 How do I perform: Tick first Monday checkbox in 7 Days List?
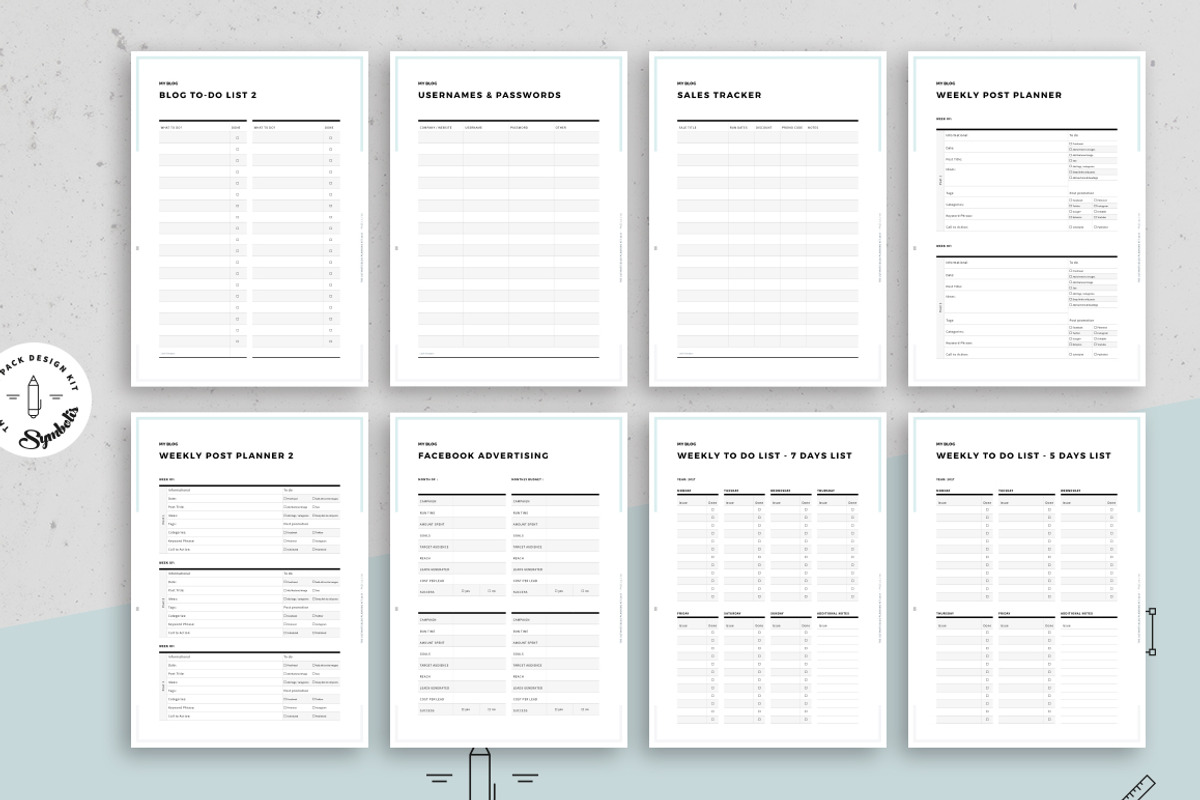click(x=713, y=510)
